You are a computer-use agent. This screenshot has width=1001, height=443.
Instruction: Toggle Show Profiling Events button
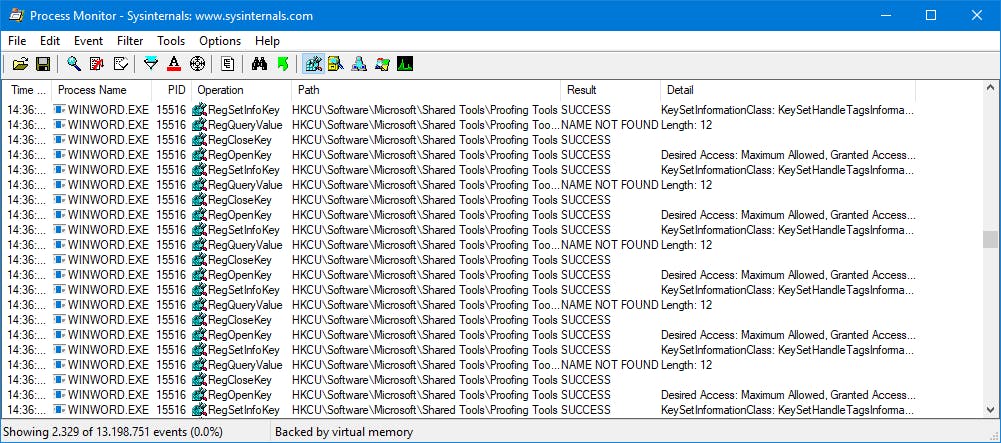click(405, 64)
